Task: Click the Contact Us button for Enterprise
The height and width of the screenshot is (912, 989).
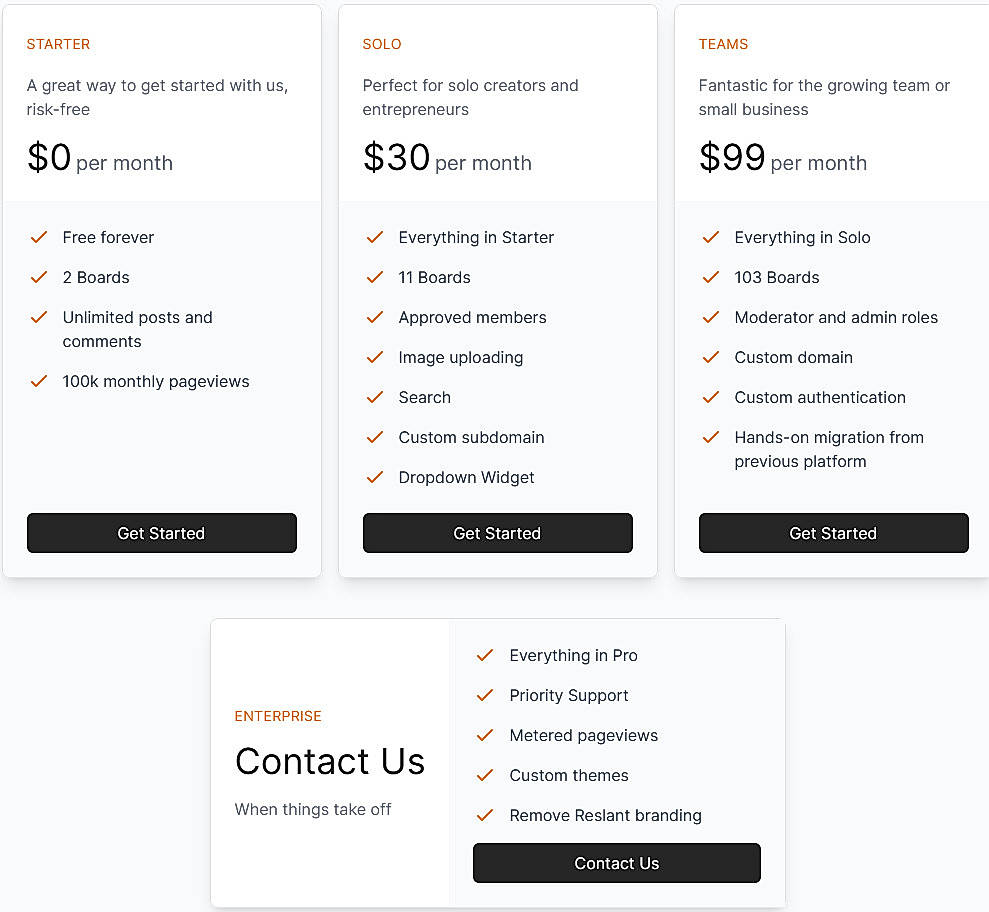Action: 616,863
